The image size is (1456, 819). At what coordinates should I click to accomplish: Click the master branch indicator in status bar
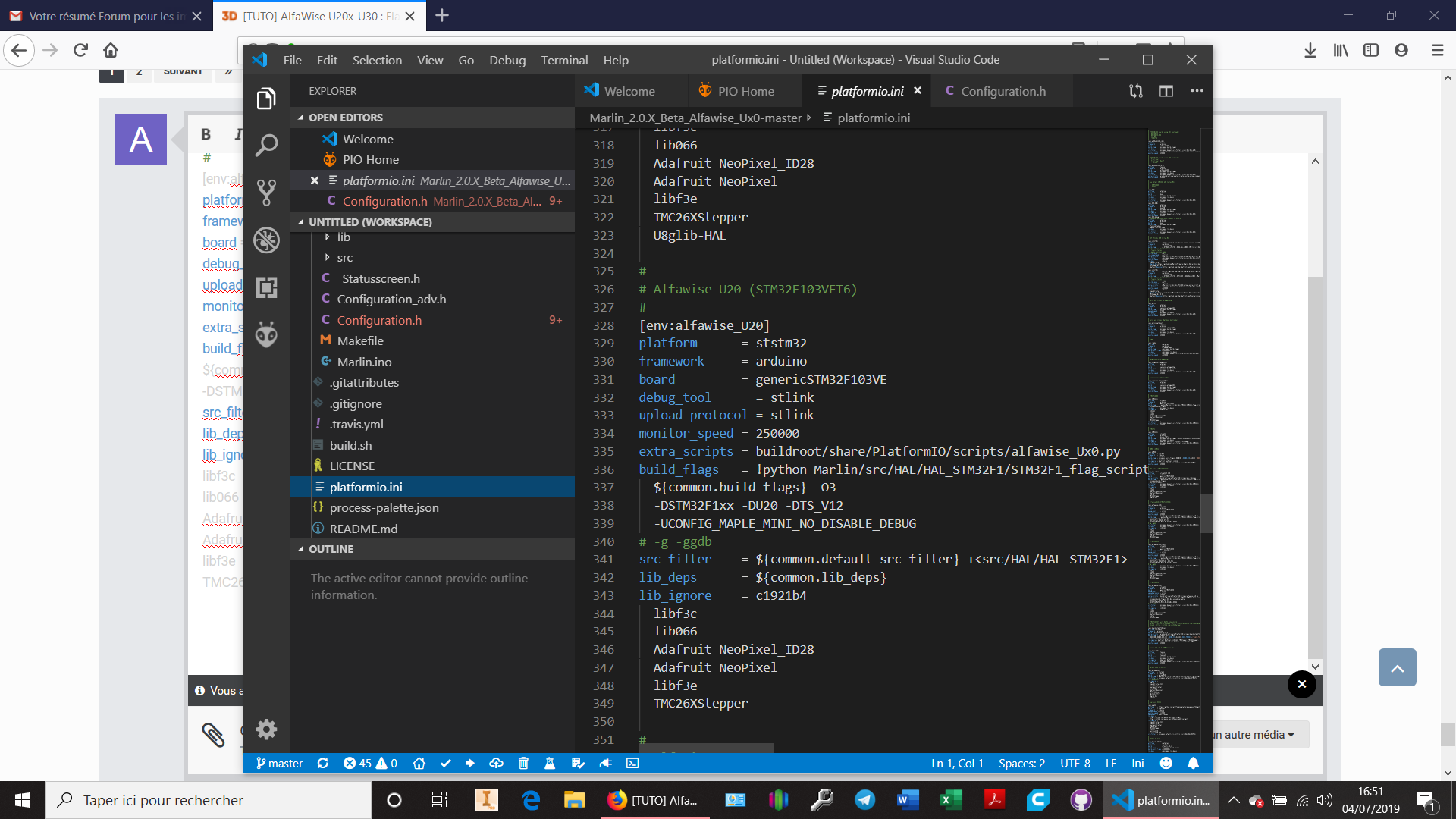tap(279, 764)
